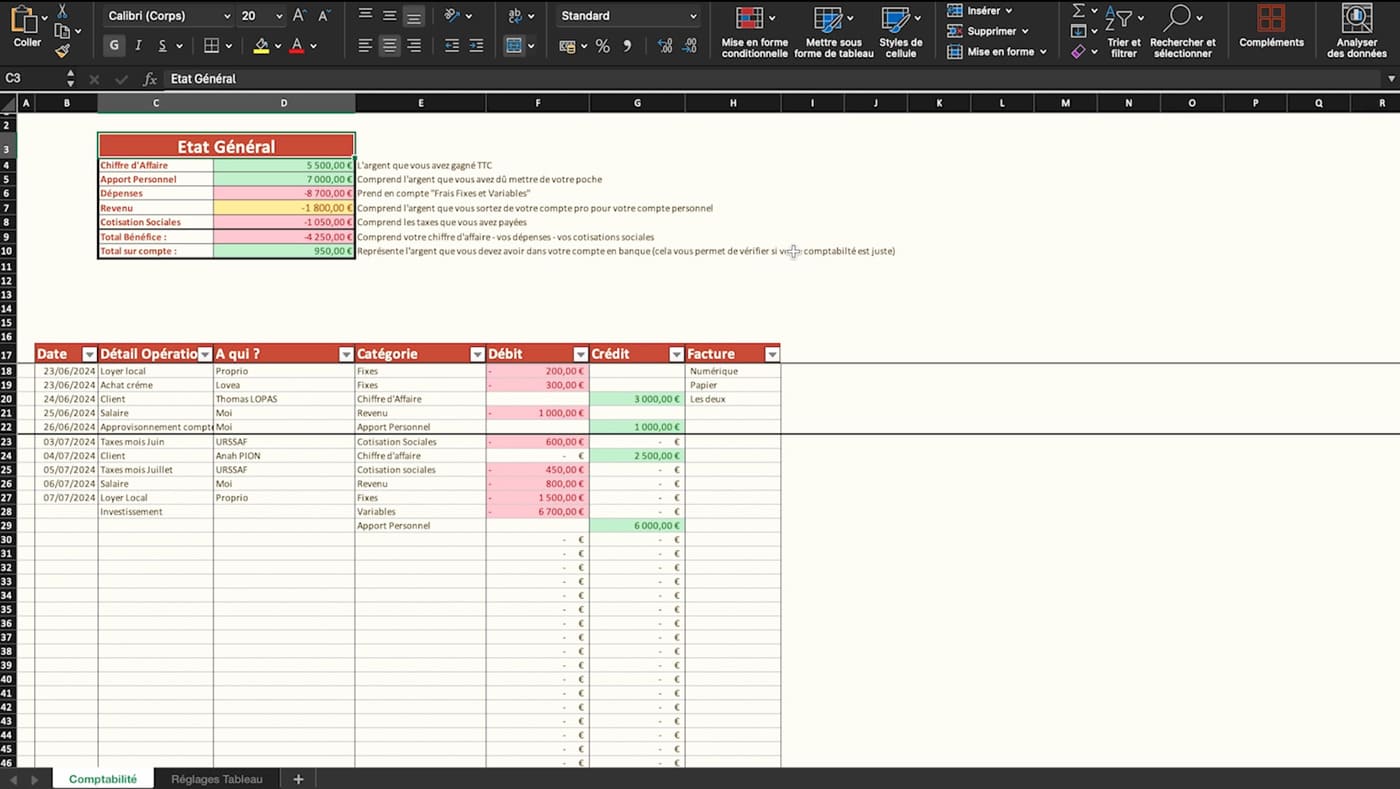1400x789 pixels.
Task: Click the fx insert function icon
Action: 150,79
